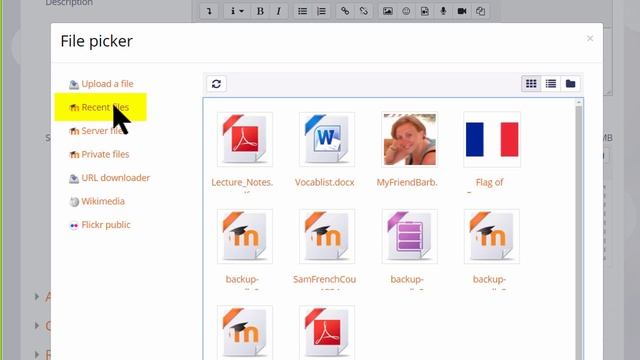Image resolution: width=640 pixels, height=360 pixels.
Task: Click the Flickr dots icon
Action: tap(74, 225)
